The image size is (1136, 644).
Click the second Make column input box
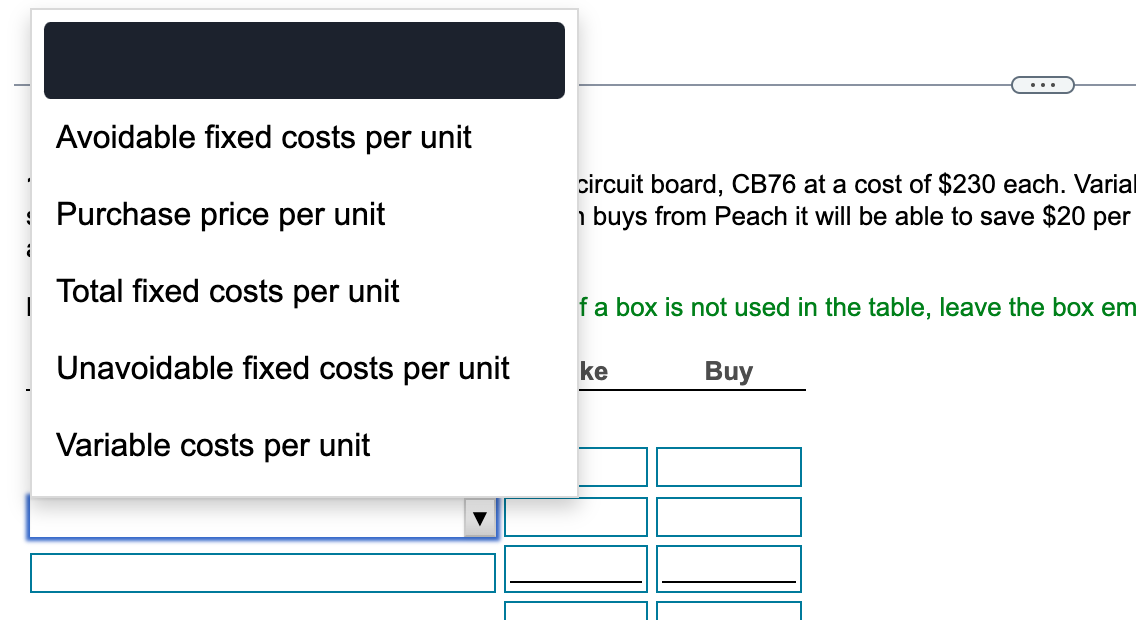(x=576, y=517)
